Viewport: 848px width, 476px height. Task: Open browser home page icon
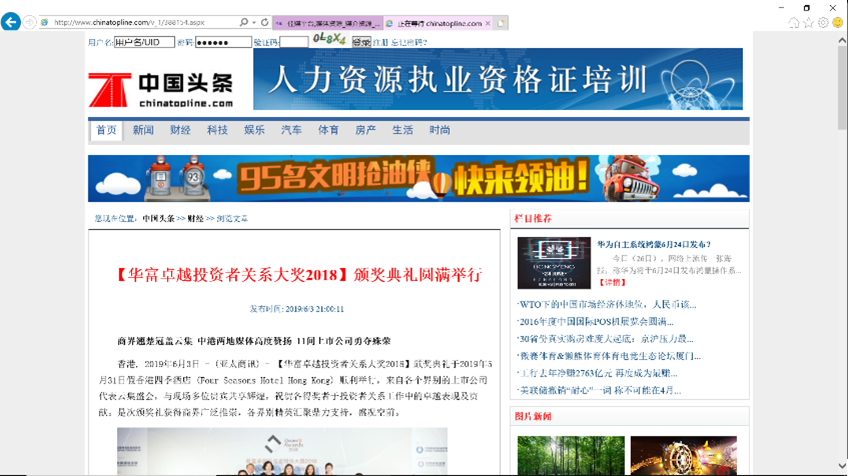click(x=793, y=23)
